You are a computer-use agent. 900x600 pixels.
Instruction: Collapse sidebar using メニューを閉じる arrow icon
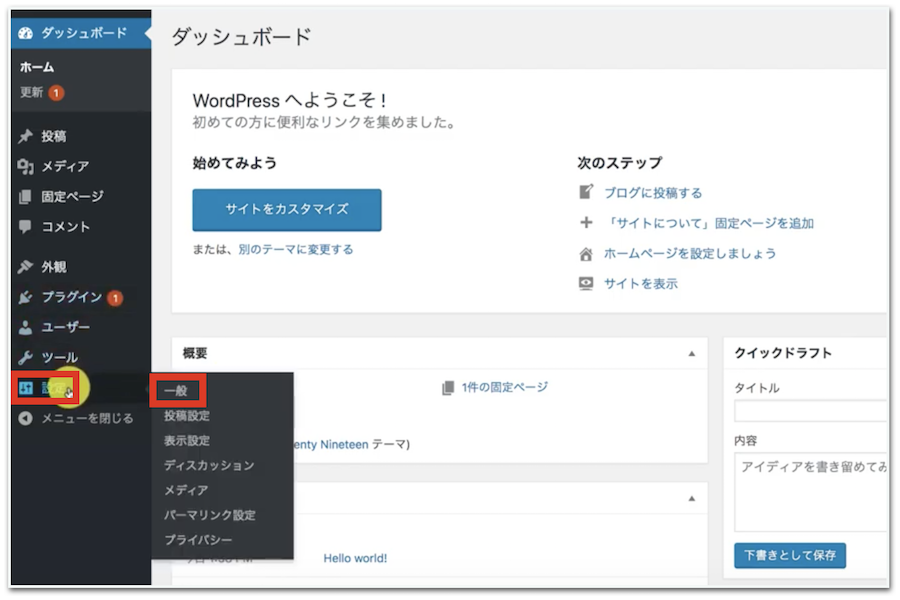(26, 418)
